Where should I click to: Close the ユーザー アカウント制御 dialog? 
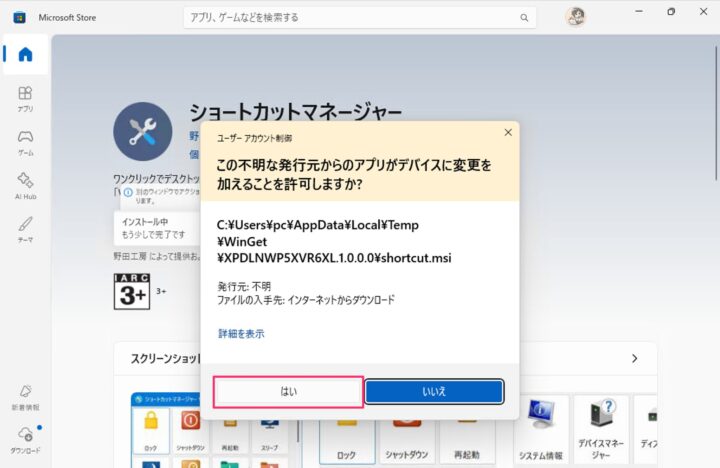(x=502, y=137)
